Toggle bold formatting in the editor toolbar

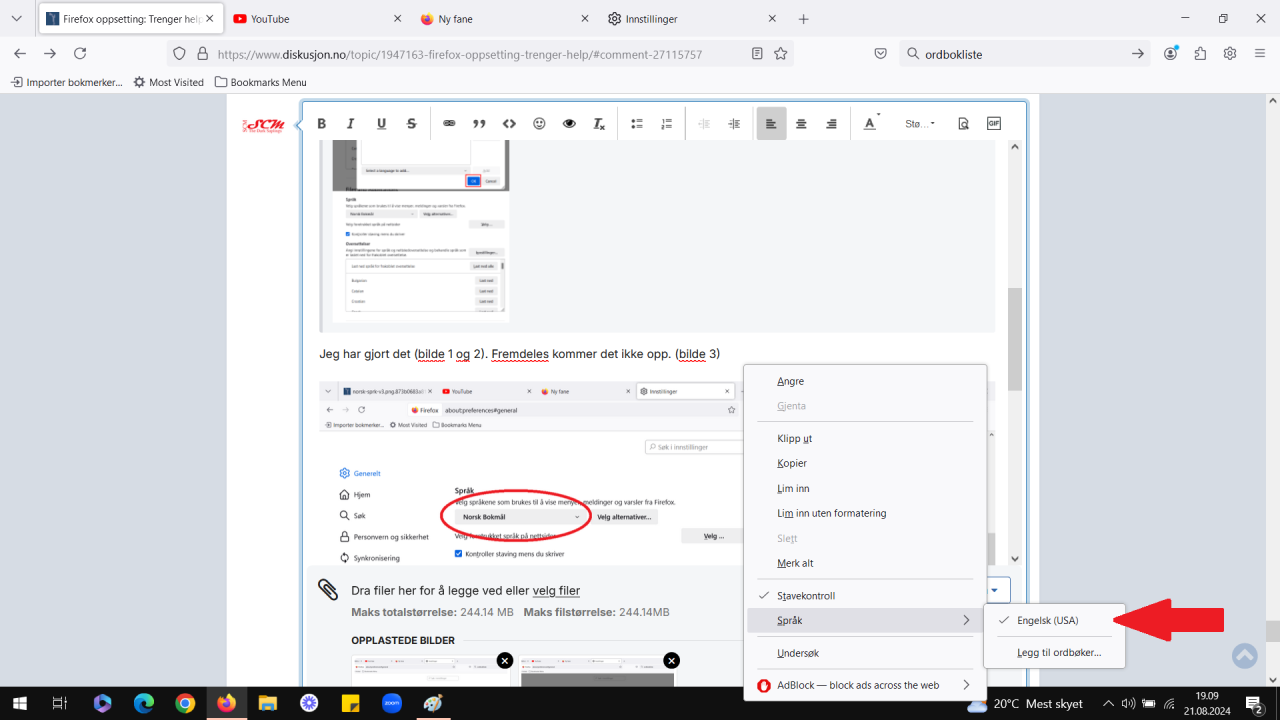tap(321, 123)
